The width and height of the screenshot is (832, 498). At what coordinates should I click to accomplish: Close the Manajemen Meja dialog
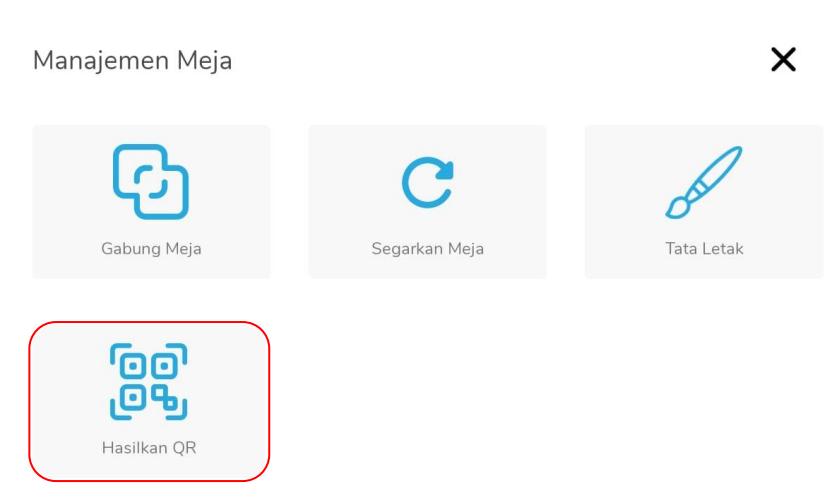(x=783, y=59)
